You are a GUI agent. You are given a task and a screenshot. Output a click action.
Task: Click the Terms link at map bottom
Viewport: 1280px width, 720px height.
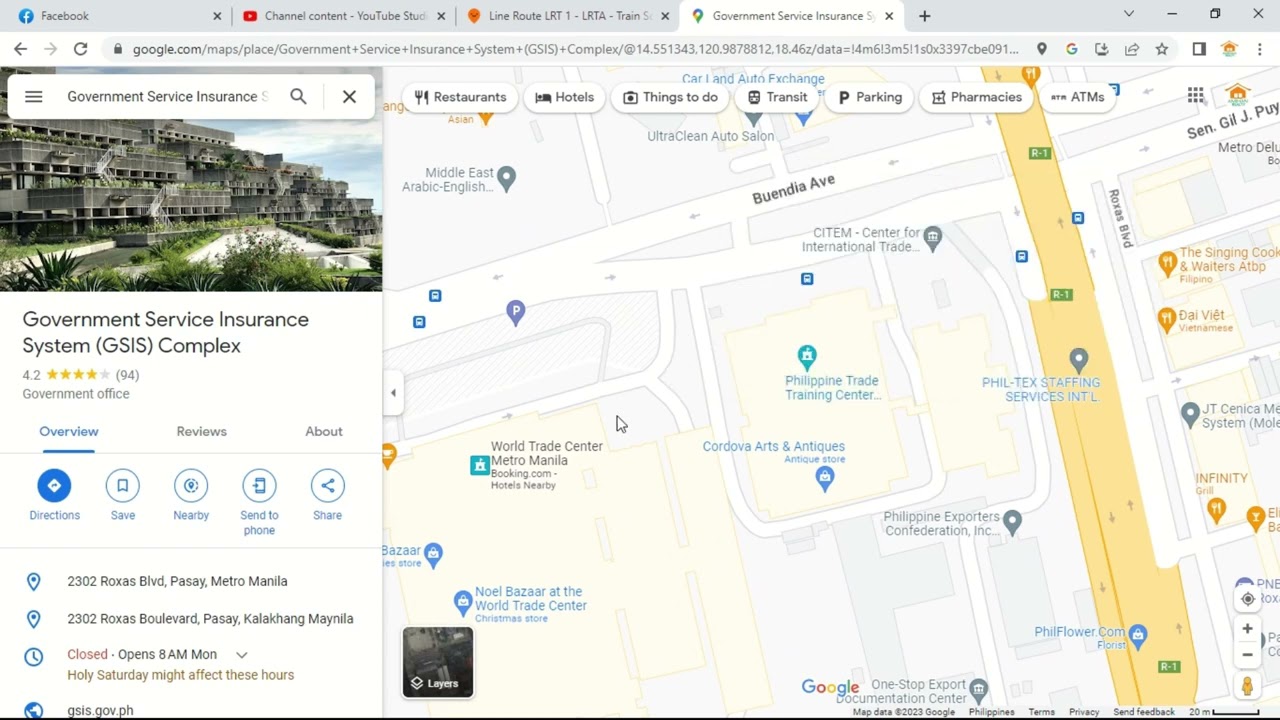coord(1041,712)
